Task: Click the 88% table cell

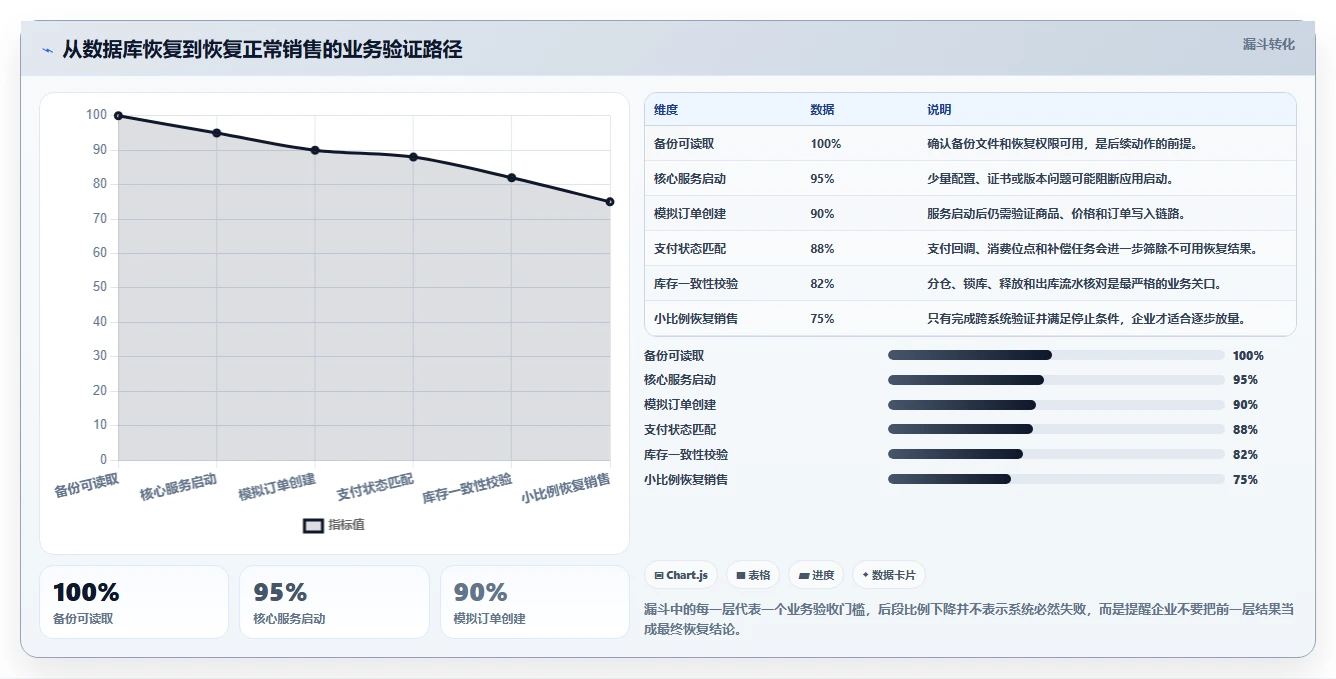Action: [822, 249]
